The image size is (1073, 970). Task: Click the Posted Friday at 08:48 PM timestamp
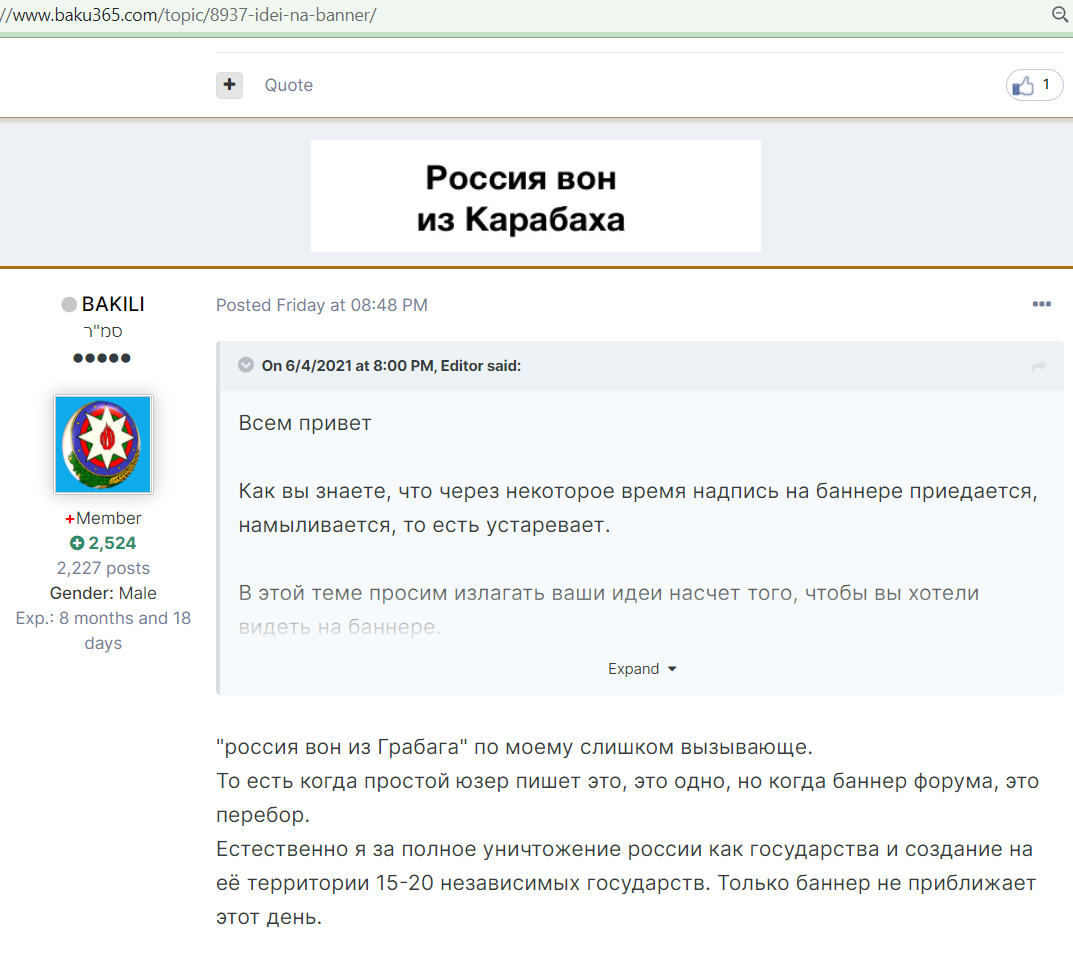tap(322, 305)
